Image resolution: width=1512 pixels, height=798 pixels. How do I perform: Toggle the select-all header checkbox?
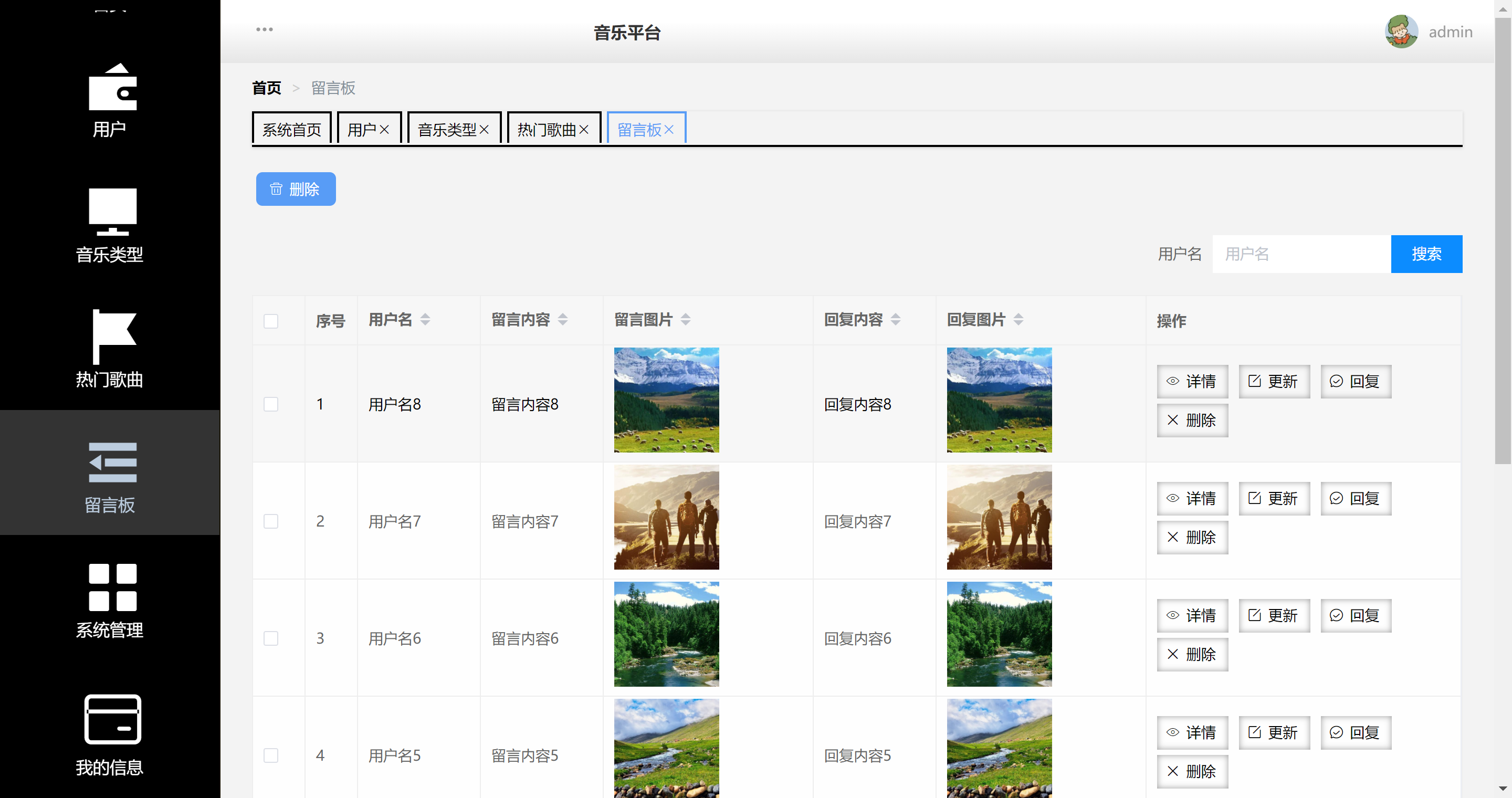tap(270, 321)
